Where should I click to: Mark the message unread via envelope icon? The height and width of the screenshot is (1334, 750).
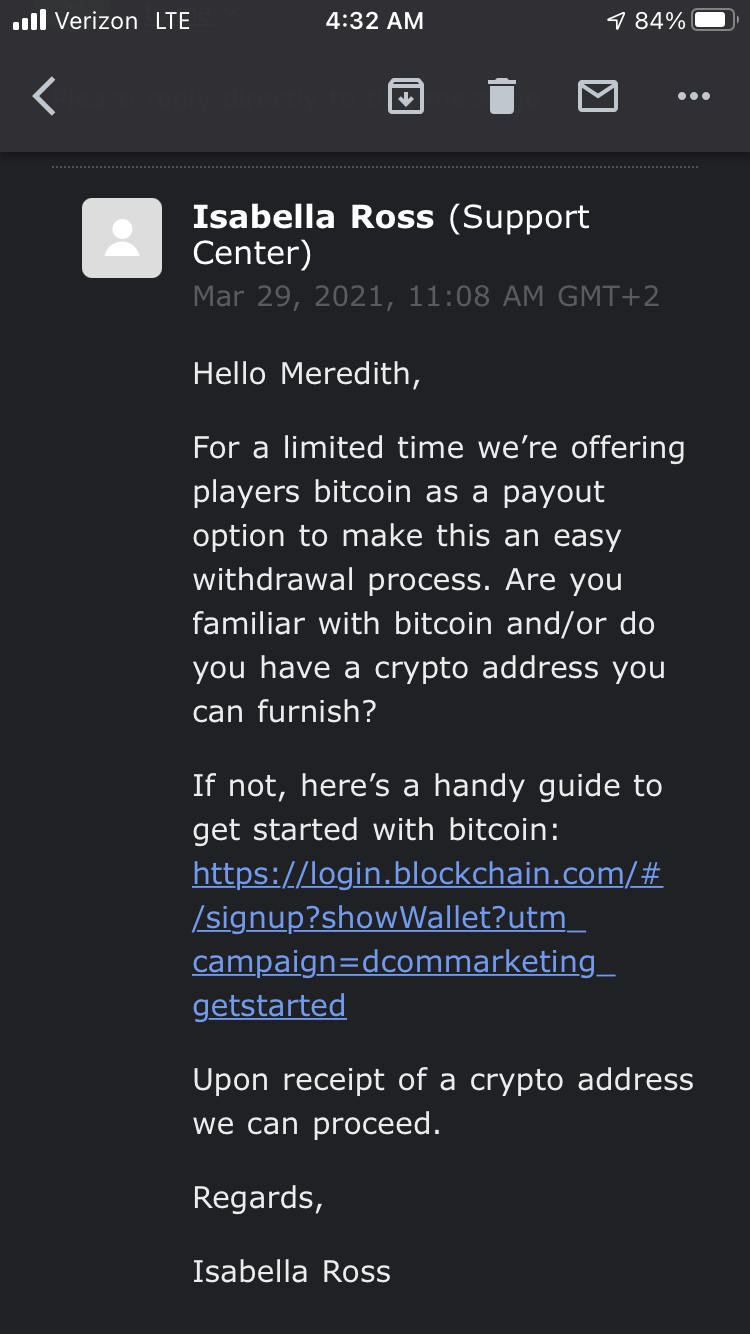[x=598, y=97]
